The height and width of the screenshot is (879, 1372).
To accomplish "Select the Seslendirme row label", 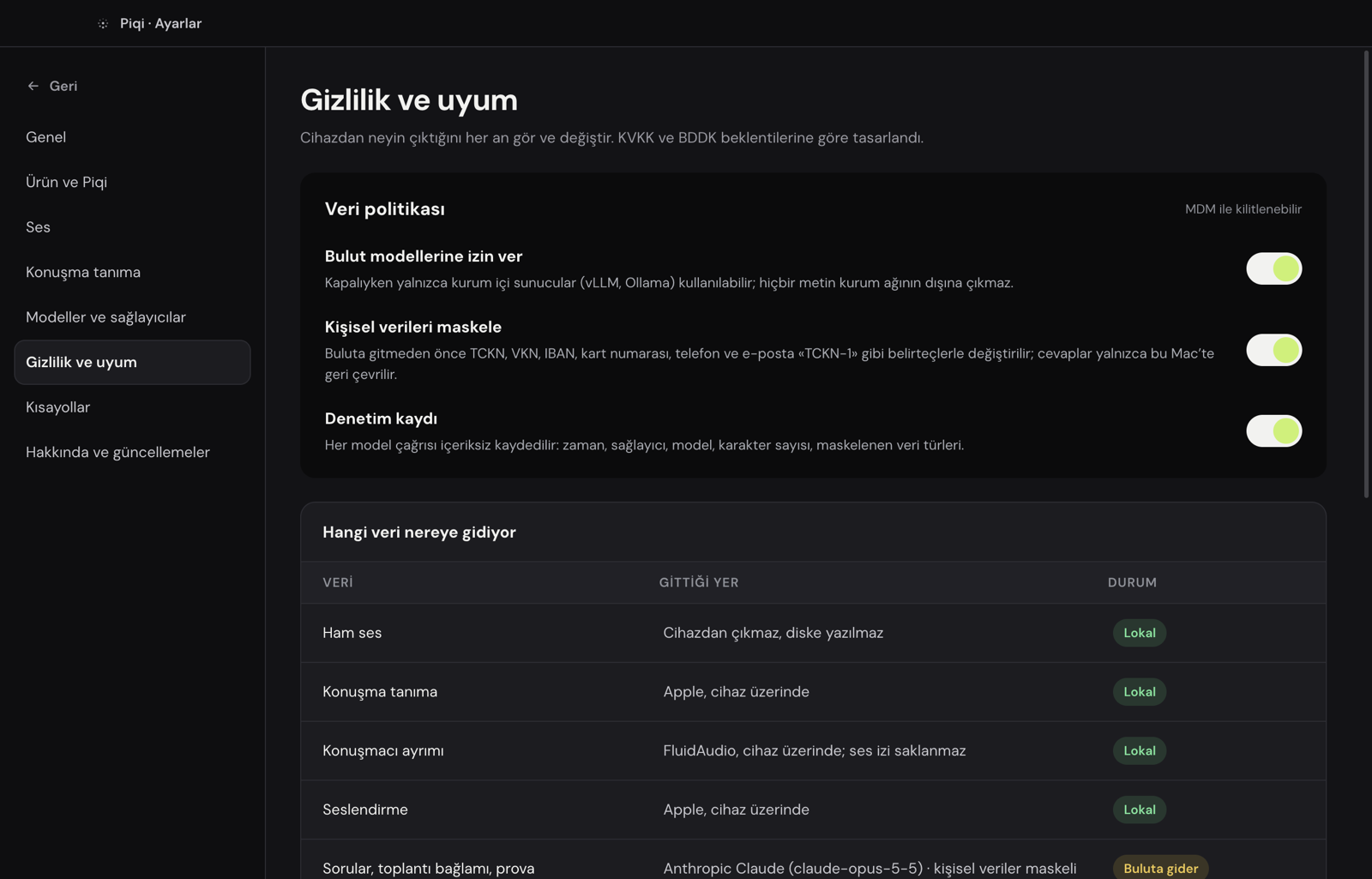I will 365,810.
